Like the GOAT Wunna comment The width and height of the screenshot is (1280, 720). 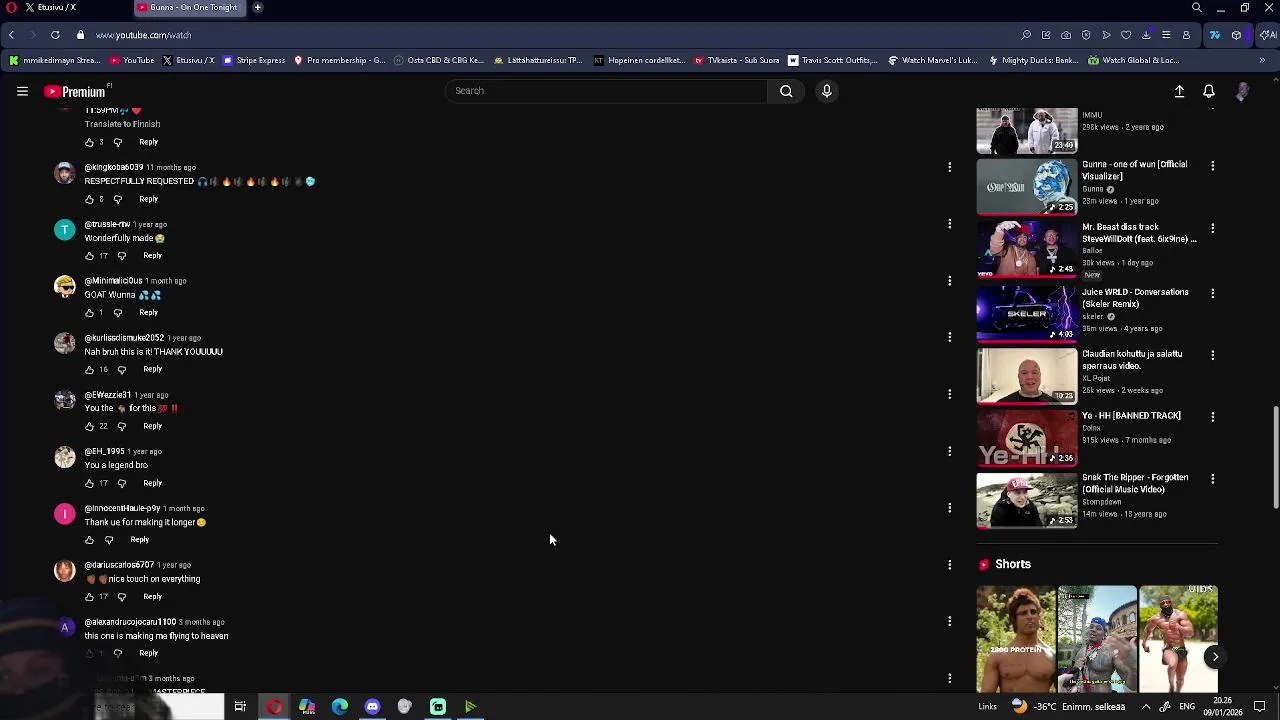(x=89, y=313)
